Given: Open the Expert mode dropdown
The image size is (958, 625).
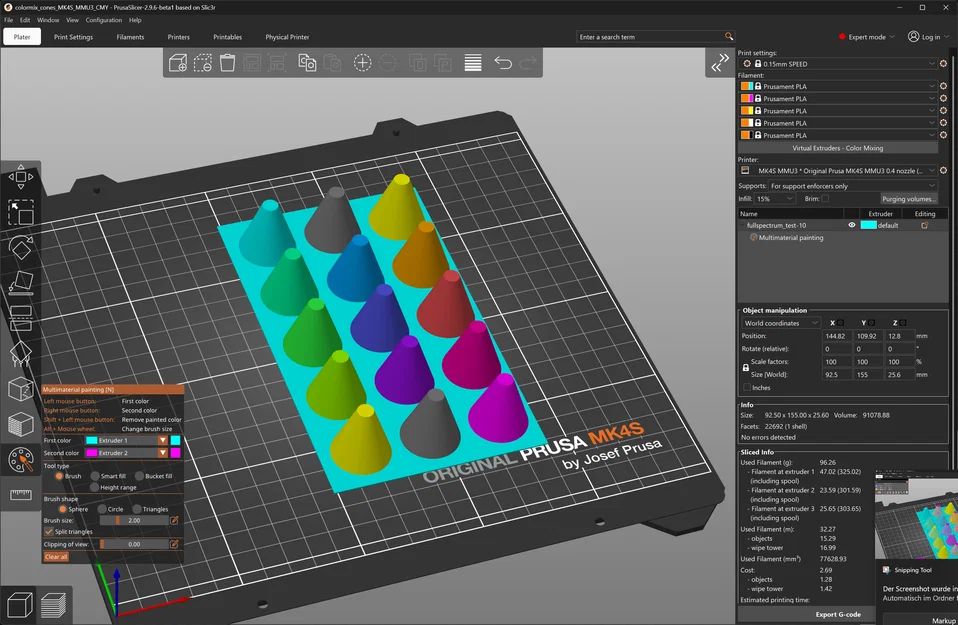Looking at the screenshot, I should point(866,37).
